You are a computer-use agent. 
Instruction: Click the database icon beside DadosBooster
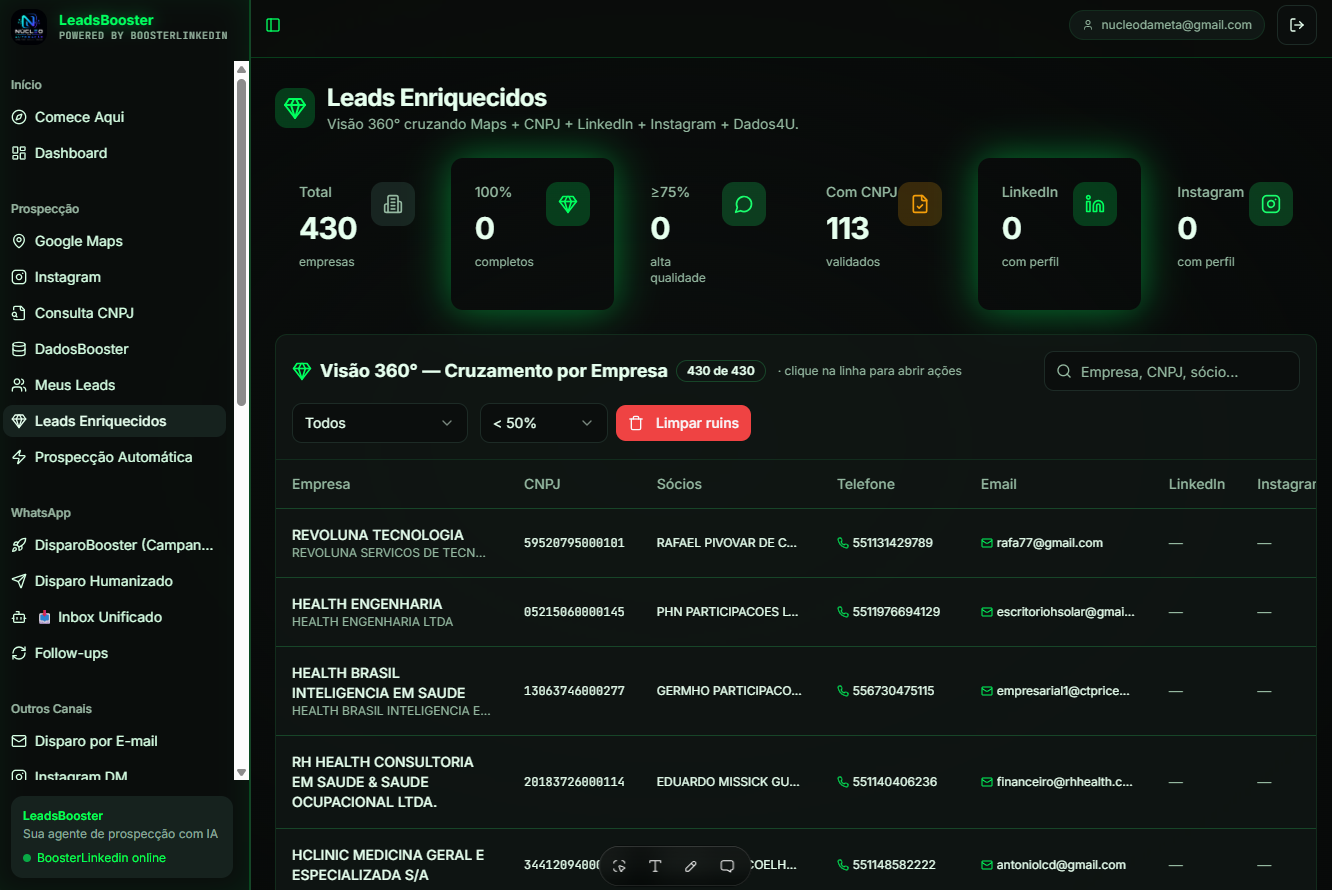click(18, 349)
